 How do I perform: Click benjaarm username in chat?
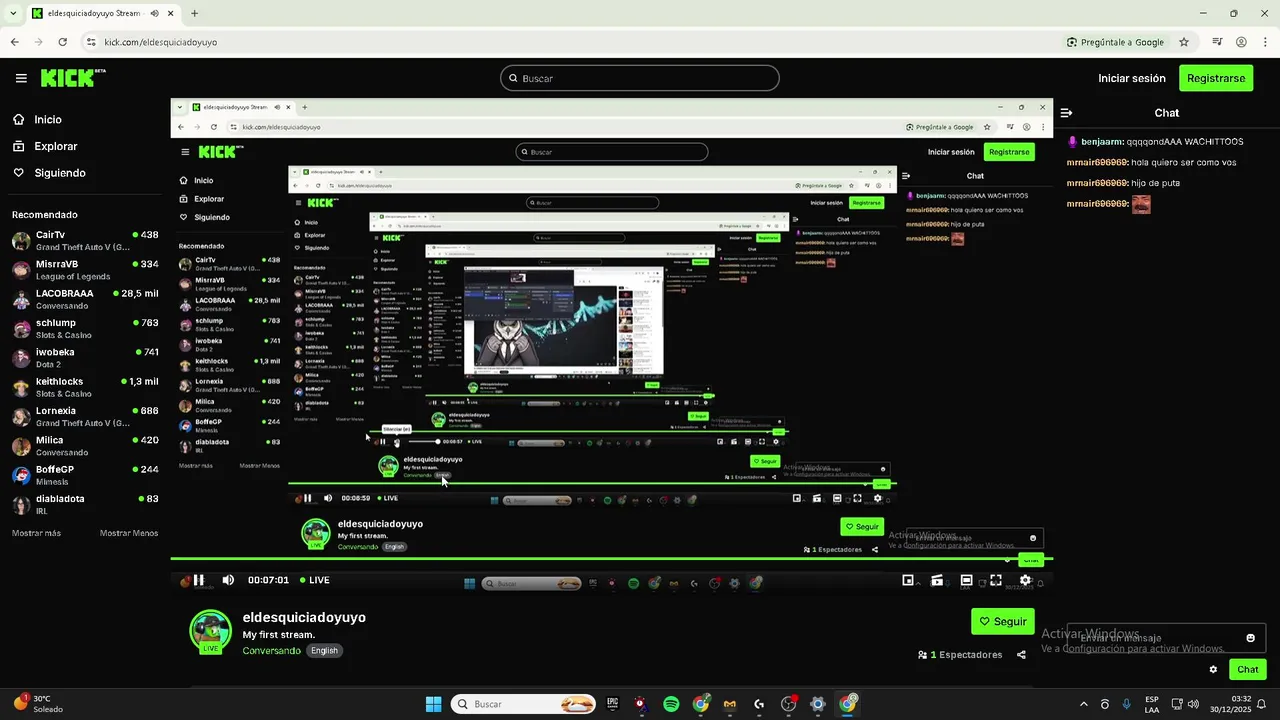click(x=1101, y=142)
